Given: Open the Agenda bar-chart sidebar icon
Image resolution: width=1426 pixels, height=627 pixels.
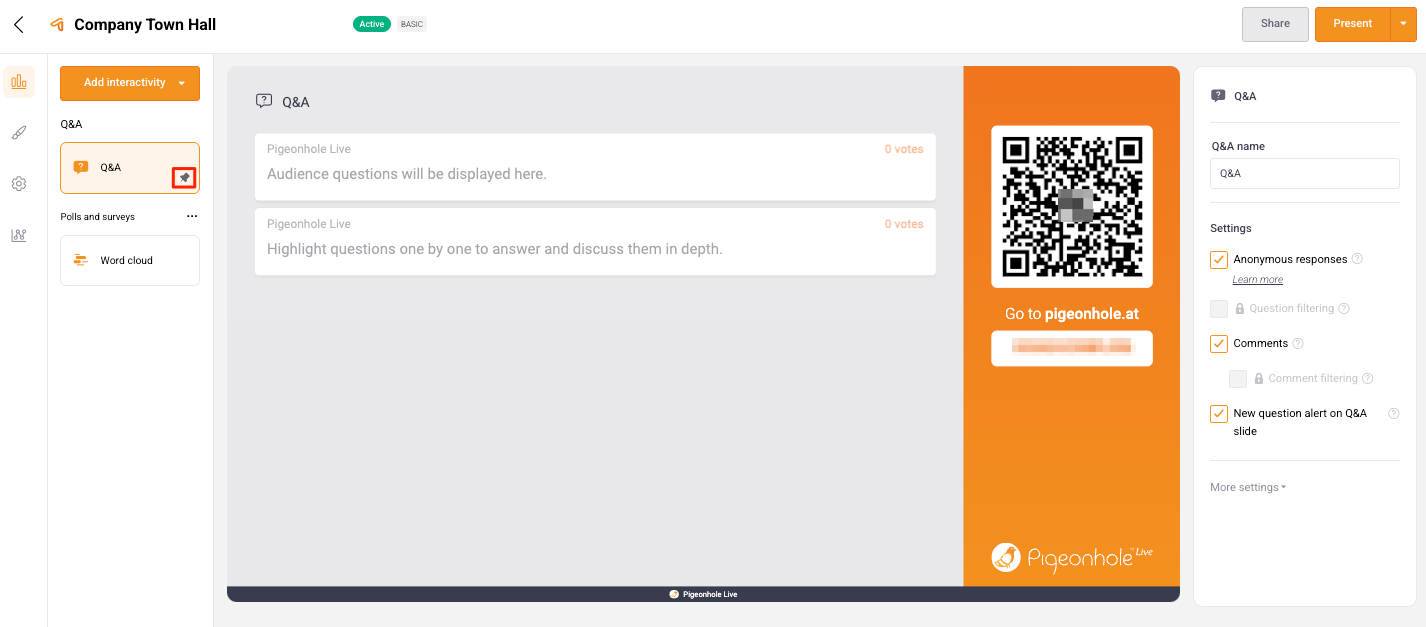Looking at the screenshot, I should tap(19, 82).
